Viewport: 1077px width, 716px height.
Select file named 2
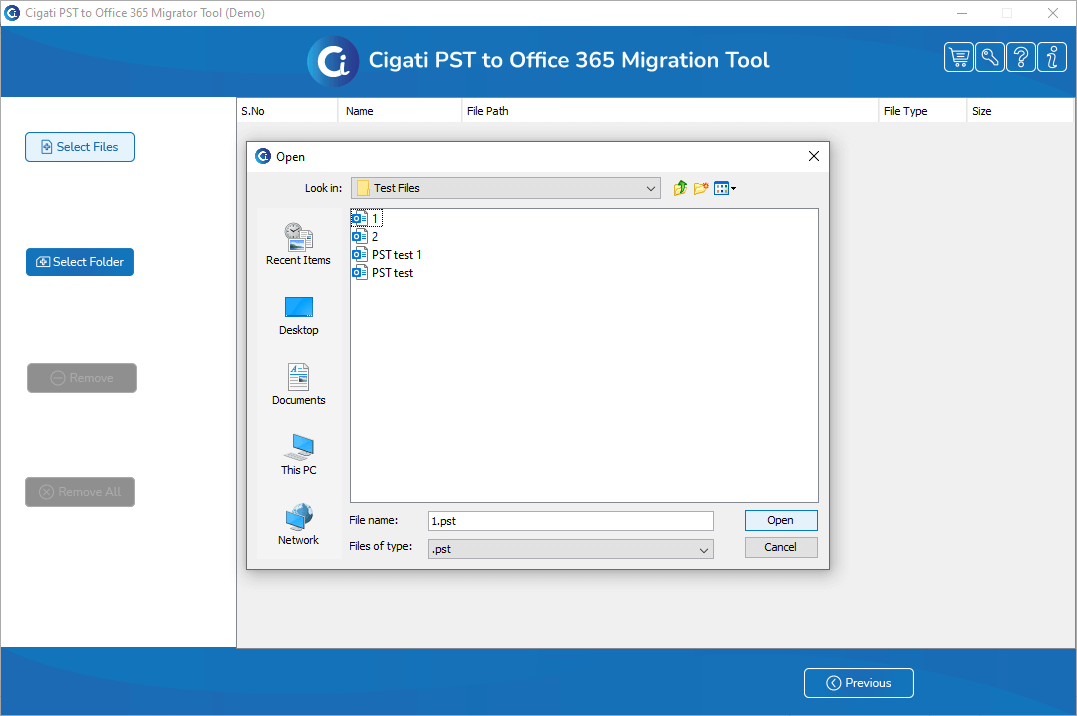tap(365, 236)
